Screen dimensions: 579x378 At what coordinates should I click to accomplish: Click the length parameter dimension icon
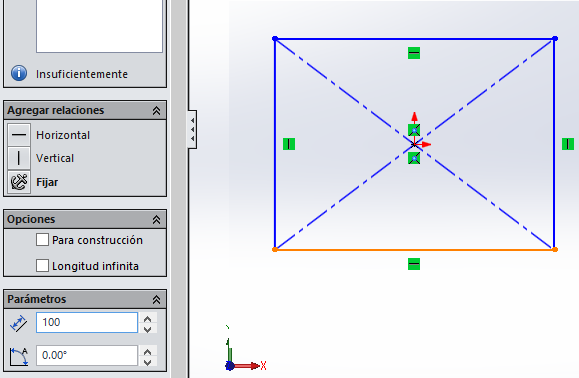[x=18, y=323]
